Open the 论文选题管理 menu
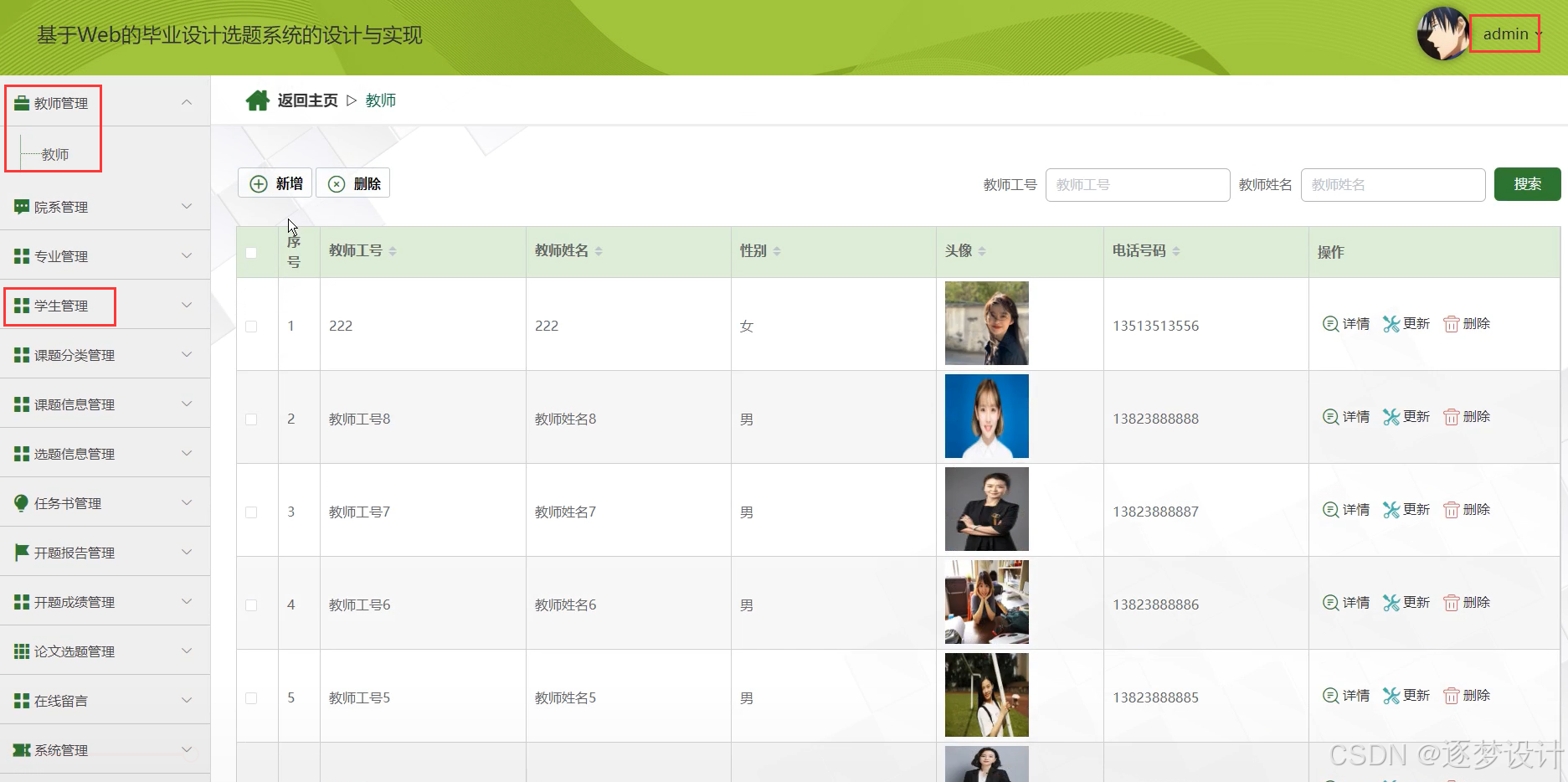Viewport: 1568px width, 782px height. (x=105, y=651)
